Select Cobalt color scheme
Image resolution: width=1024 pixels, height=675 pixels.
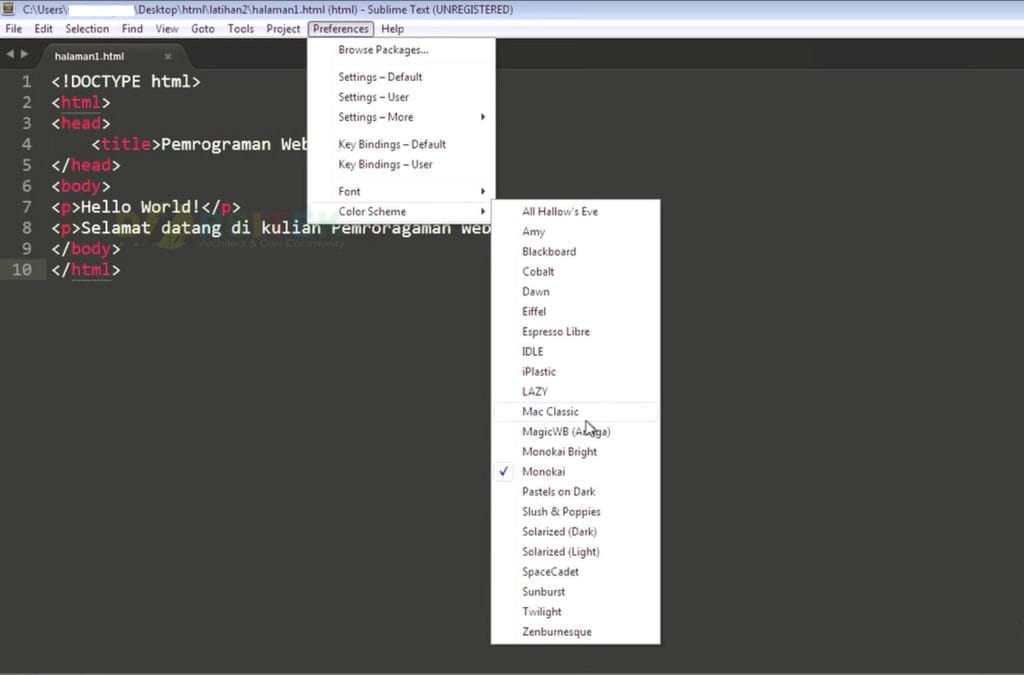pos(575,272)
